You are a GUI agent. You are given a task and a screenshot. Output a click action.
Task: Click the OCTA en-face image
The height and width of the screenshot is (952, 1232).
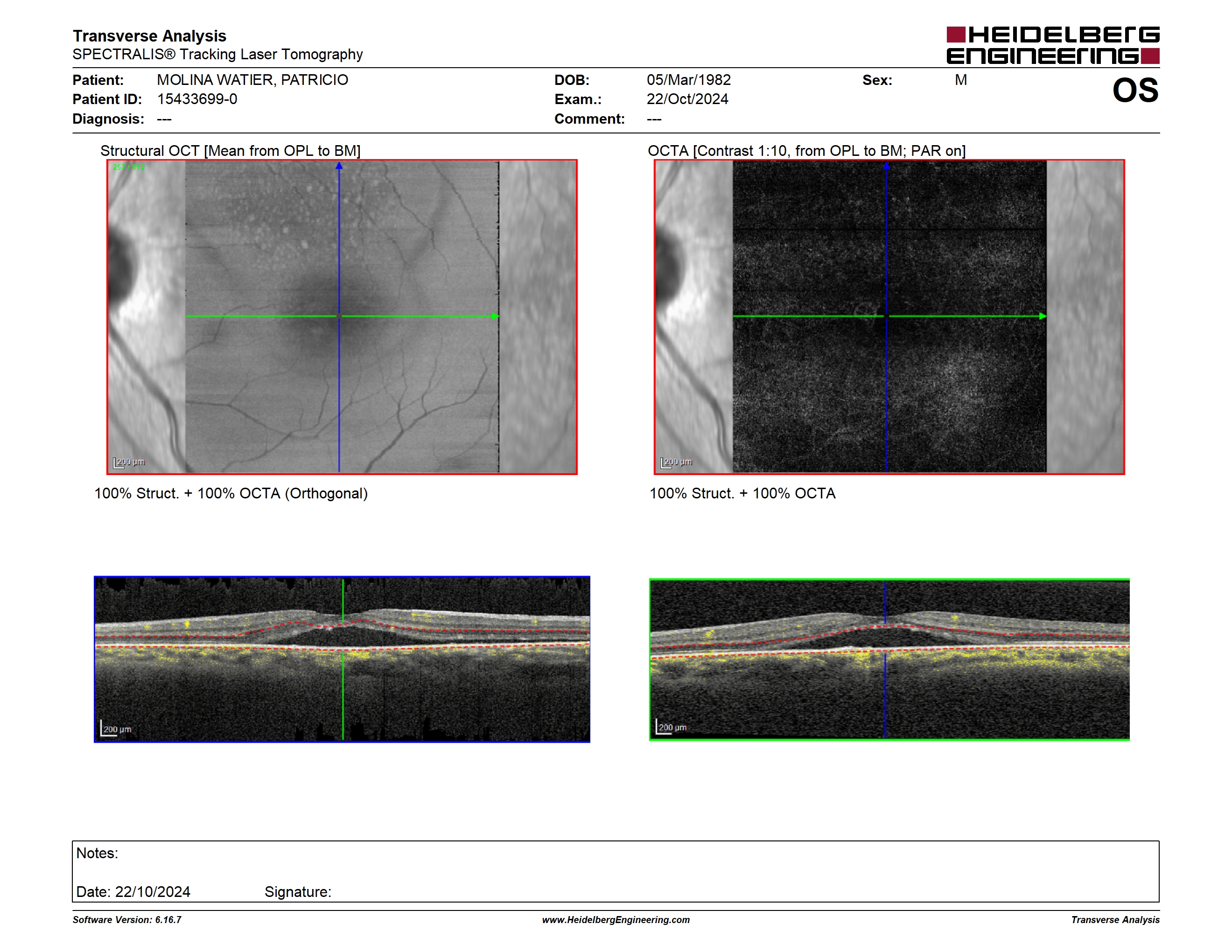[x=889, y=317]
